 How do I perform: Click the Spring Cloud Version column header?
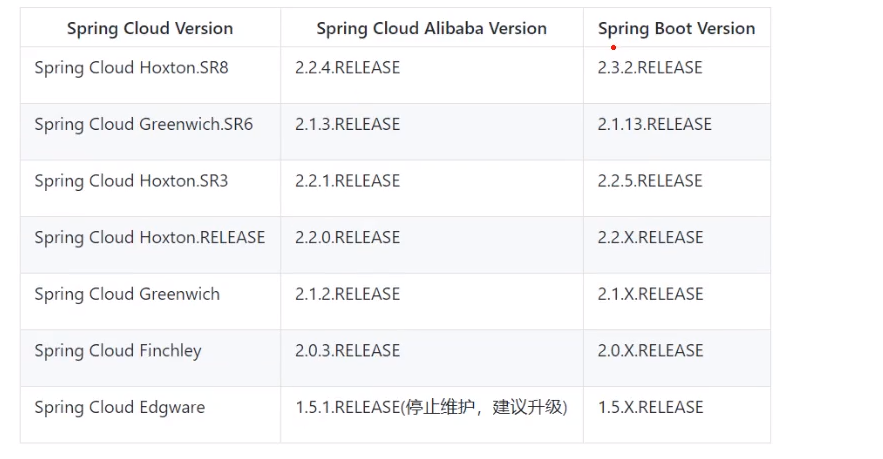pos(150,28)
